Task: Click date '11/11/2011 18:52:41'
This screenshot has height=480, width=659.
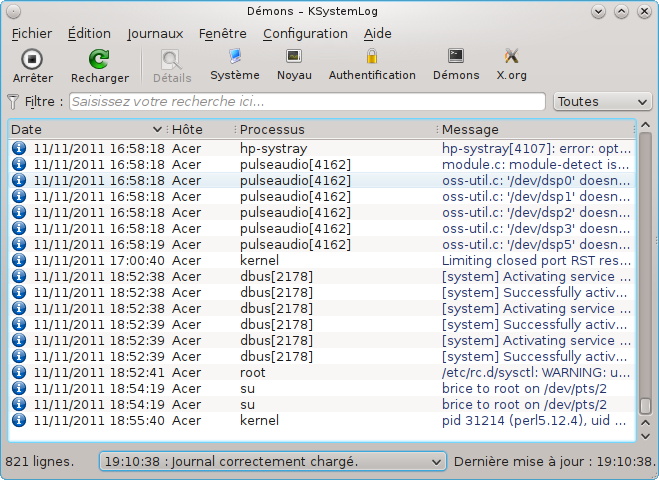Action: (99, 372)
